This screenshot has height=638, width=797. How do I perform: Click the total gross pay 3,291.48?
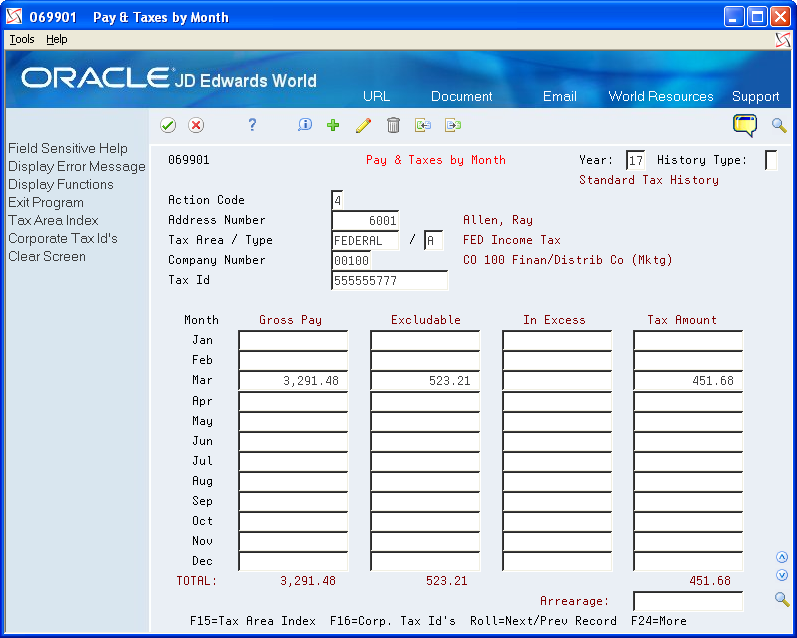pos(308,581)
